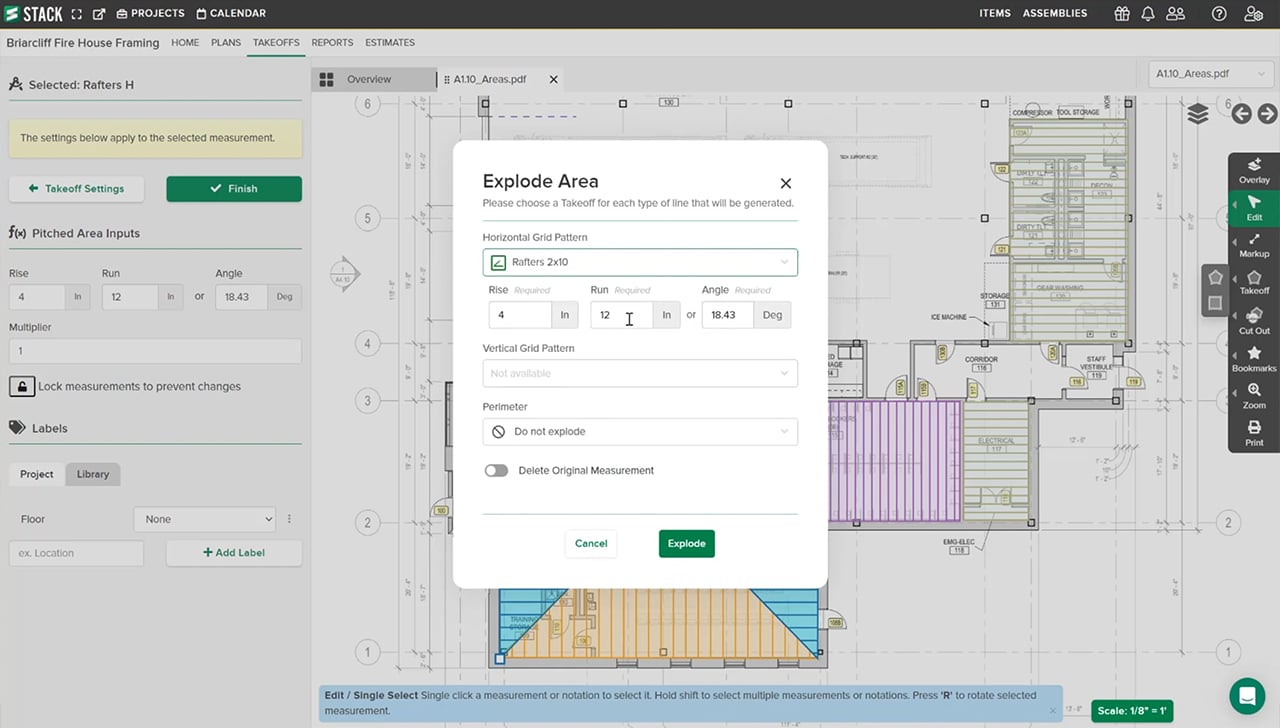The image size is (1280, 728).
Task: Select the Library labels tab
Action: [x=93, y=474]
